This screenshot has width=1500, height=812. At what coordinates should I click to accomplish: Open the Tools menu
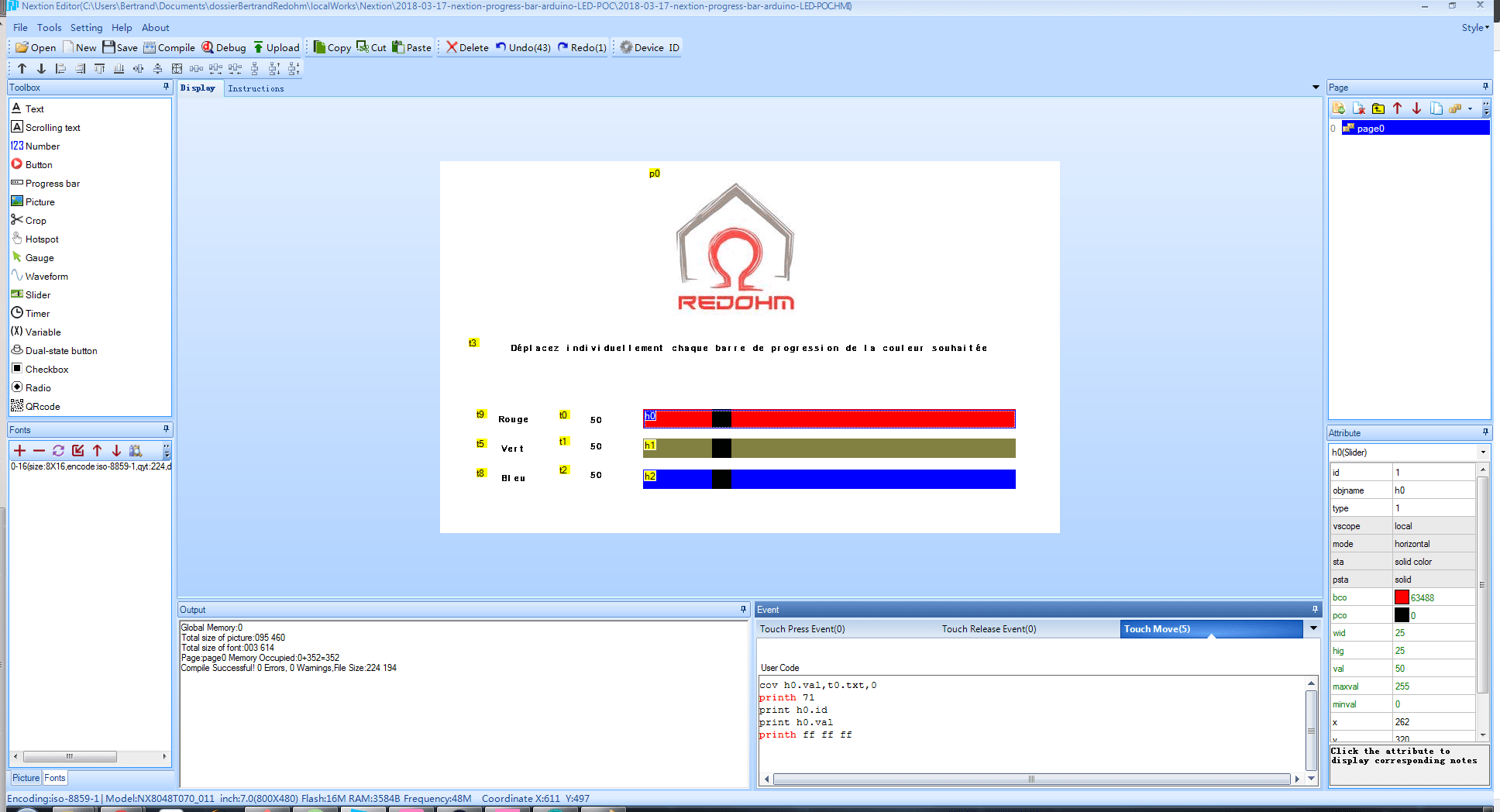[x=49, y=28]
